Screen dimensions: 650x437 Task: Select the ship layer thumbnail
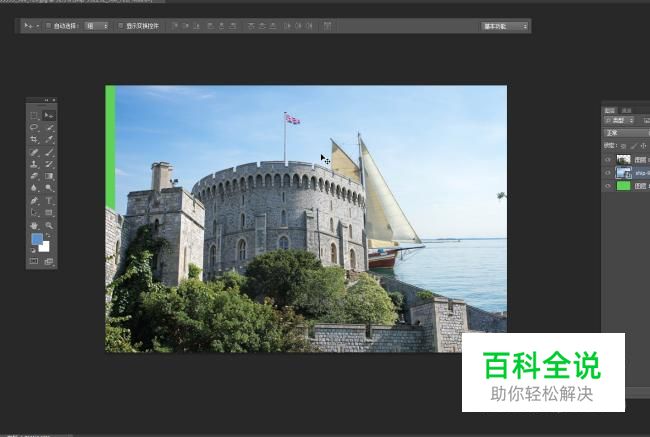pos(623,172)
